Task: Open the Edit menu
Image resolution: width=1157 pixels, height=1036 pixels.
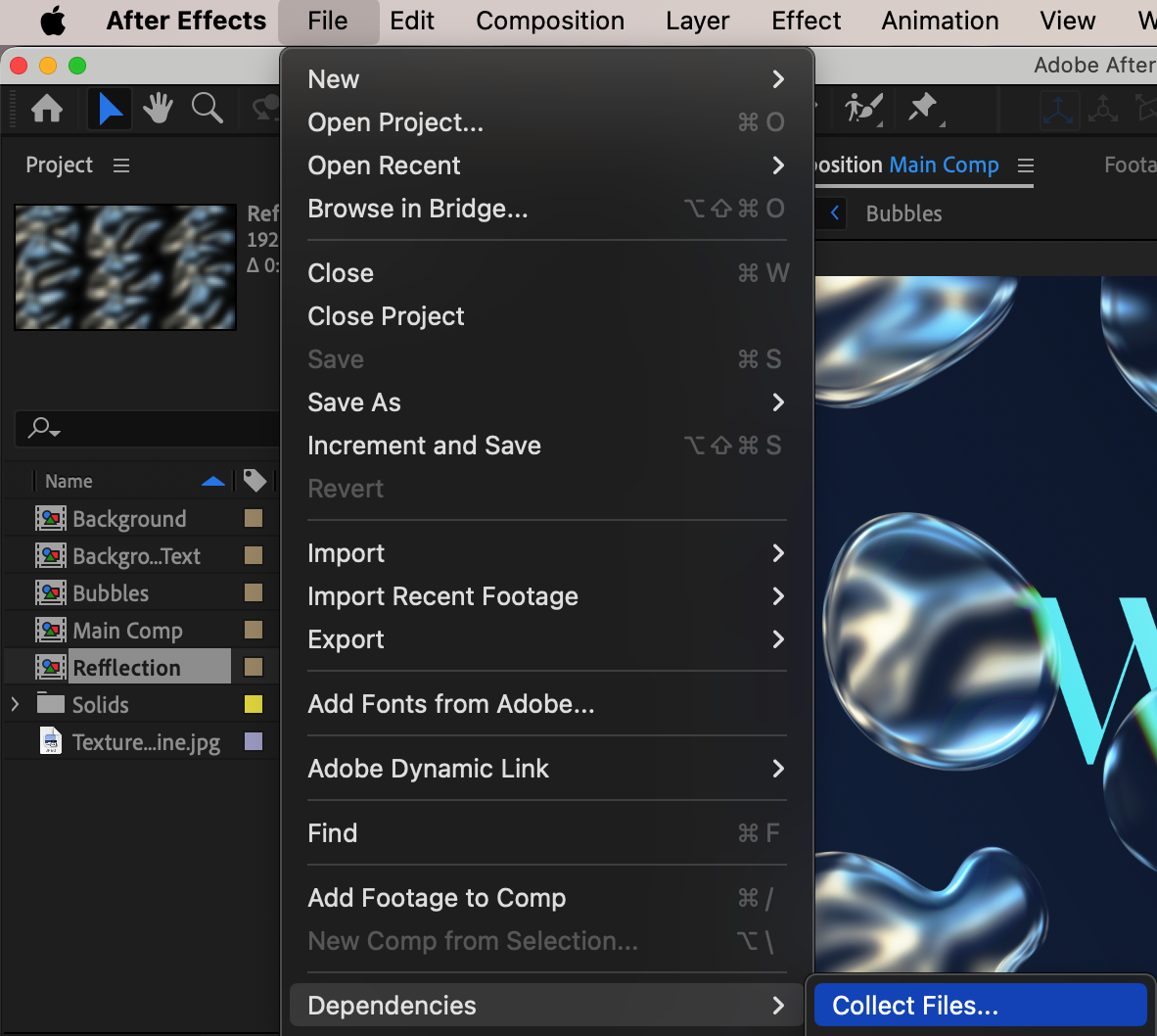Action: (412, 22)
